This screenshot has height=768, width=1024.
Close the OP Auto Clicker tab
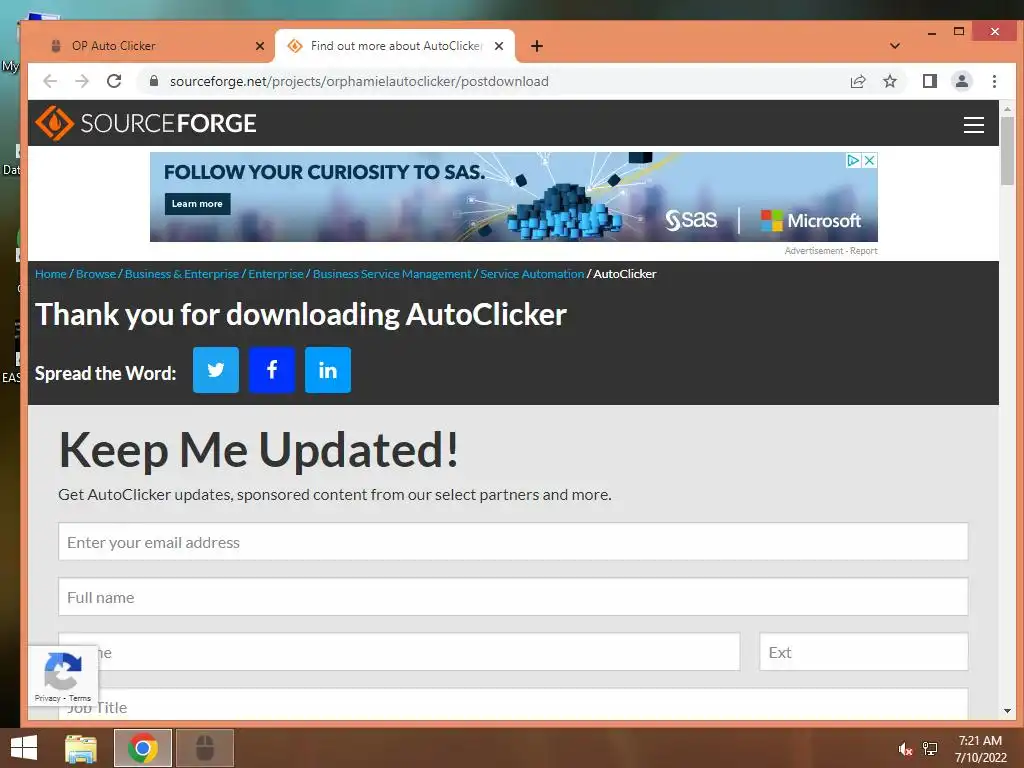260,46
